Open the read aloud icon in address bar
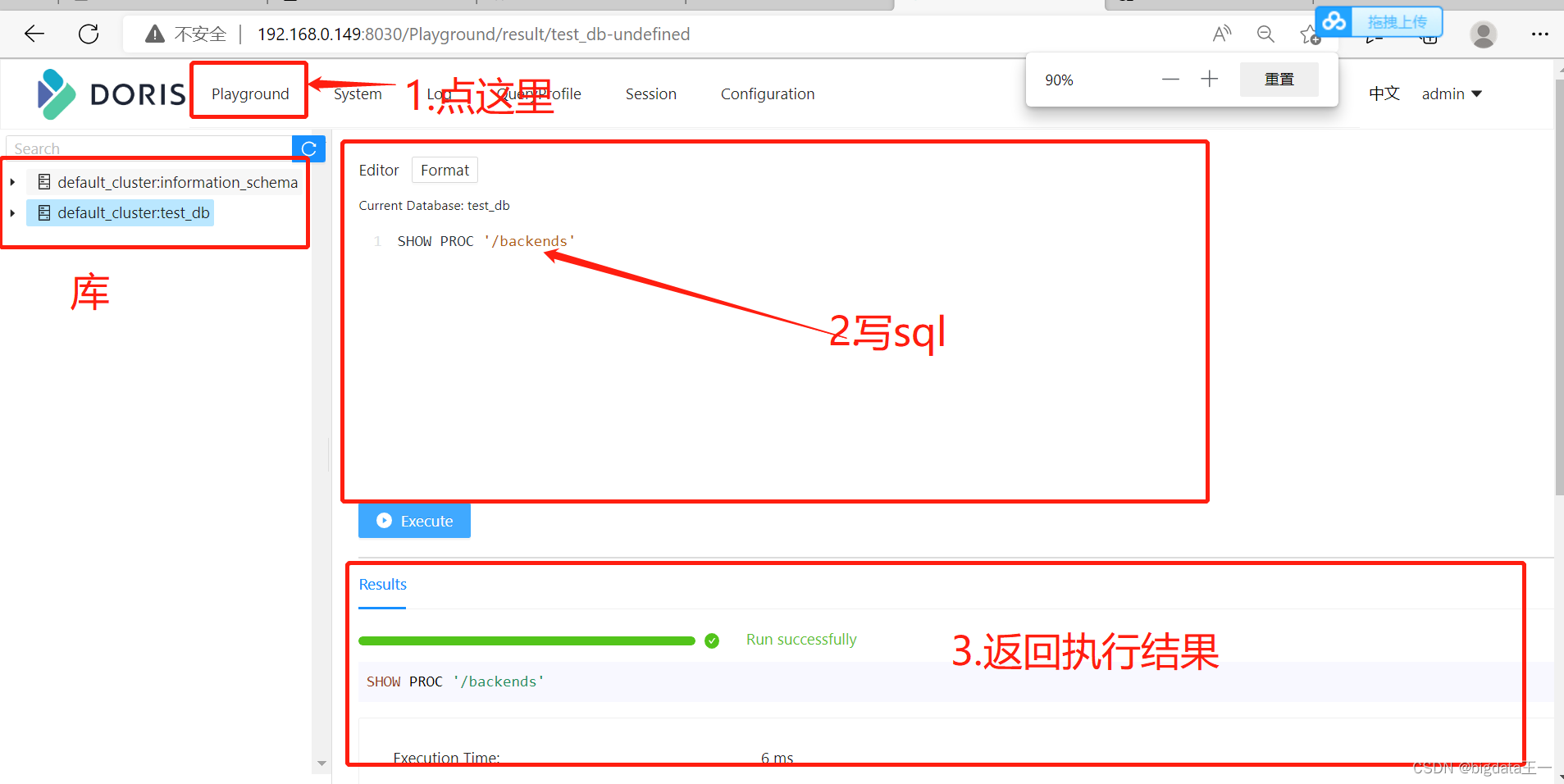1564x784 pixels. coord(1221,34)
